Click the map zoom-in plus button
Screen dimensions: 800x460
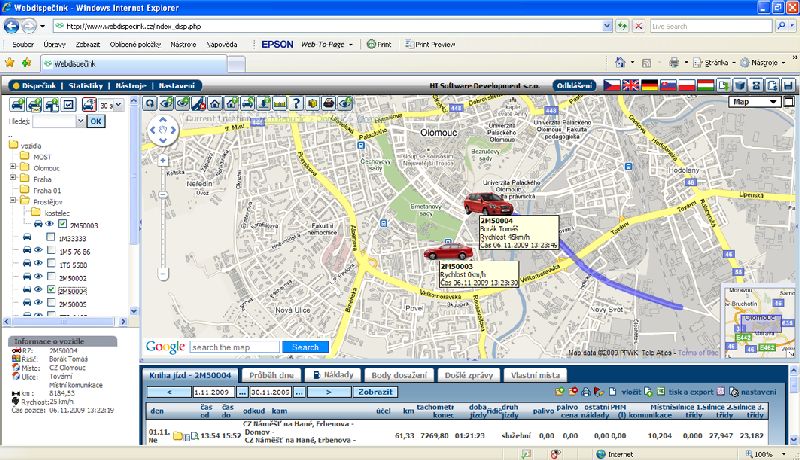(x=163, y=161)
